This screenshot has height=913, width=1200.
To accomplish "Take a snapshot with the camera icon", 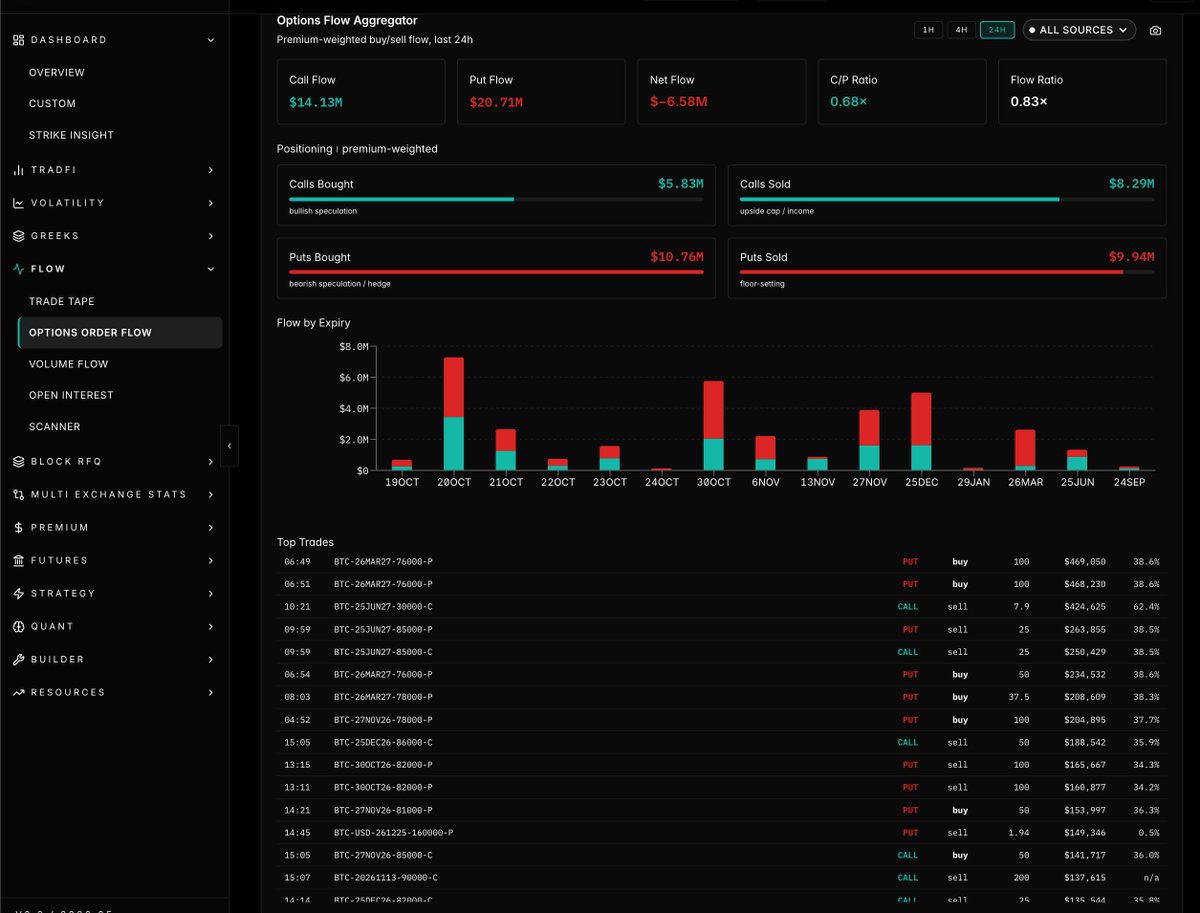I will click(1155, 31).
